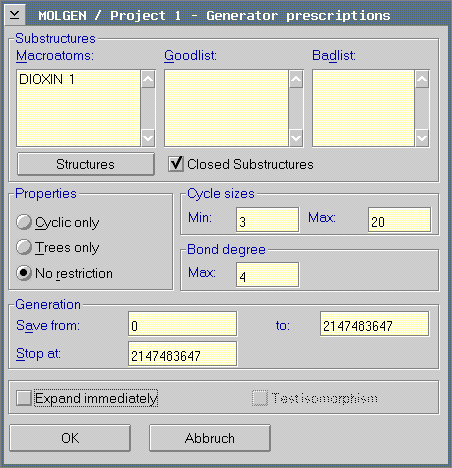Click the Cycle sizes Max field
The image size is (452, 468).
point(399,220)
